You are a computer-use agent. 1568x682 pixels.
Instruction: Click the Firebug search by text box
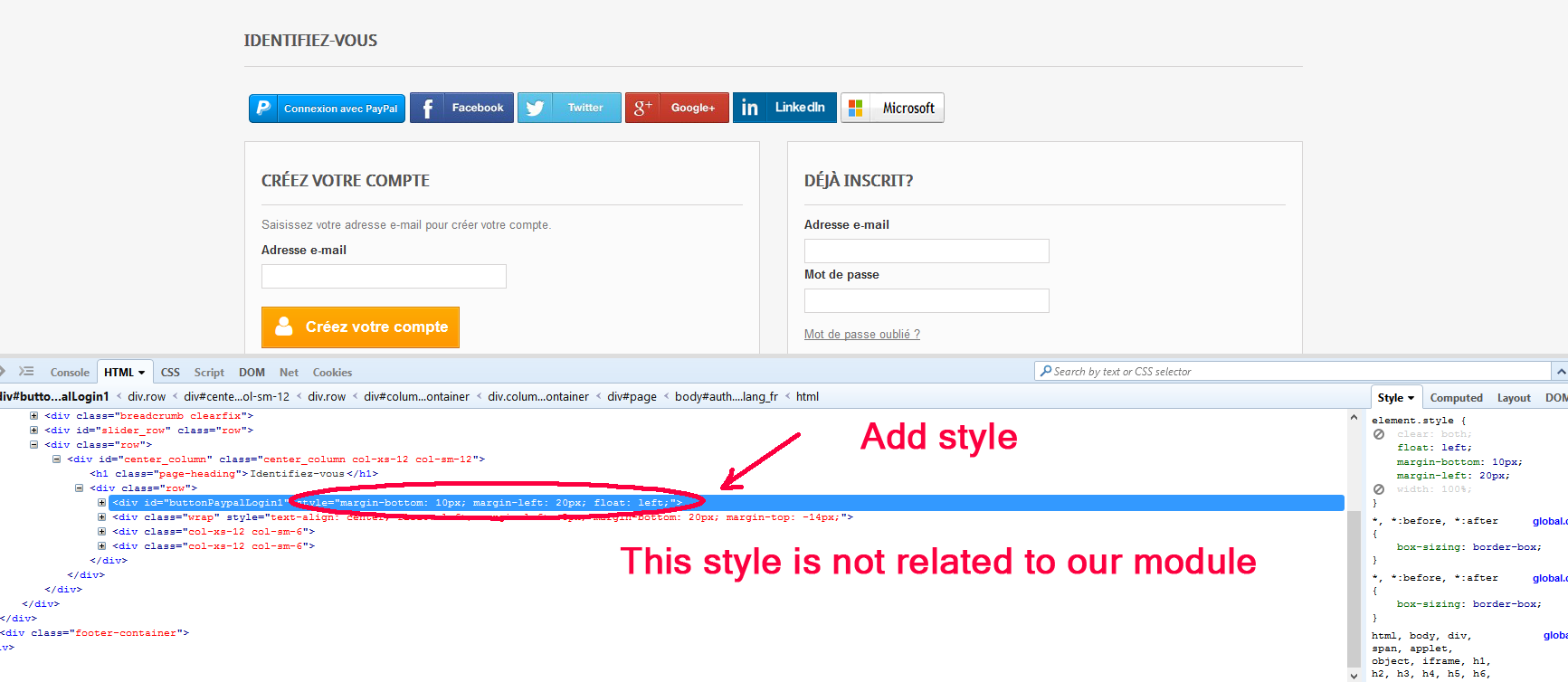pyautogui.click(x=1294, y=372)
